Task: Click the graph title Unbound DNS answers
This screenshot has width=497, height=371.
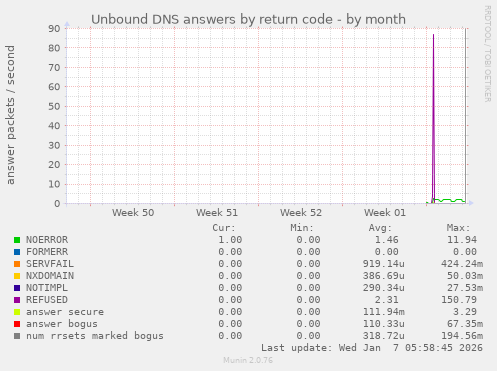Action: [x=248, y=19]
